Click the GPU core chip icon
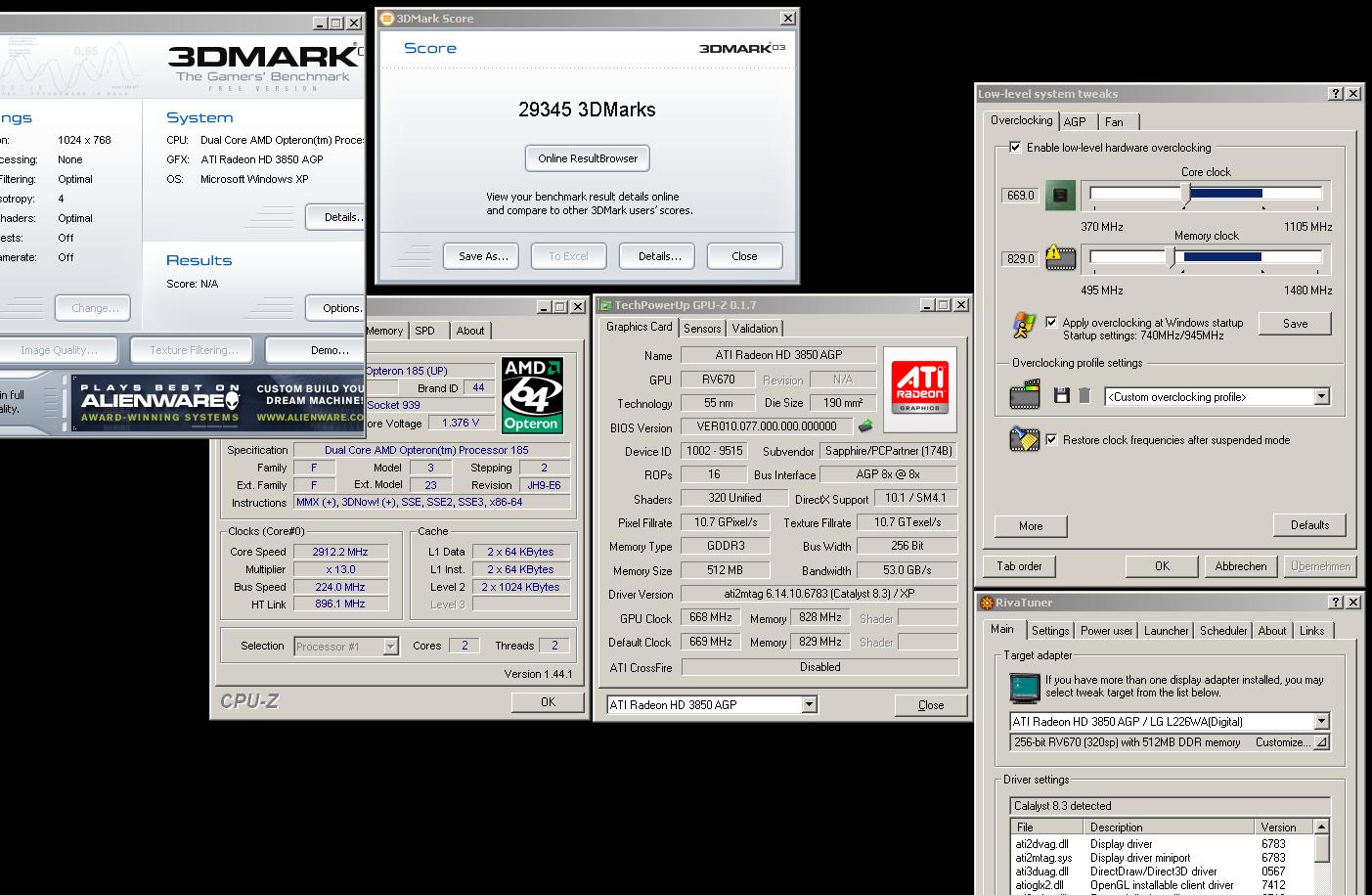This screenshot has height=895, width=1372. [1060, 196]
